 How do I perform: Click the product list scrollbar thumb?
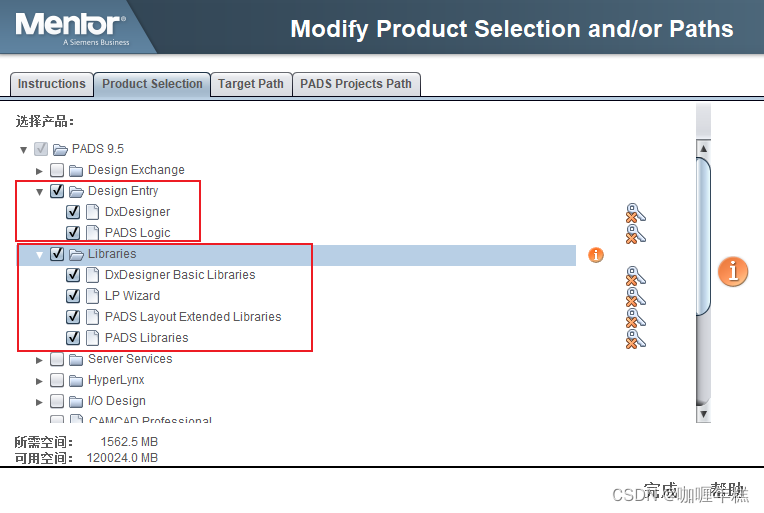[x=703, y=236]
